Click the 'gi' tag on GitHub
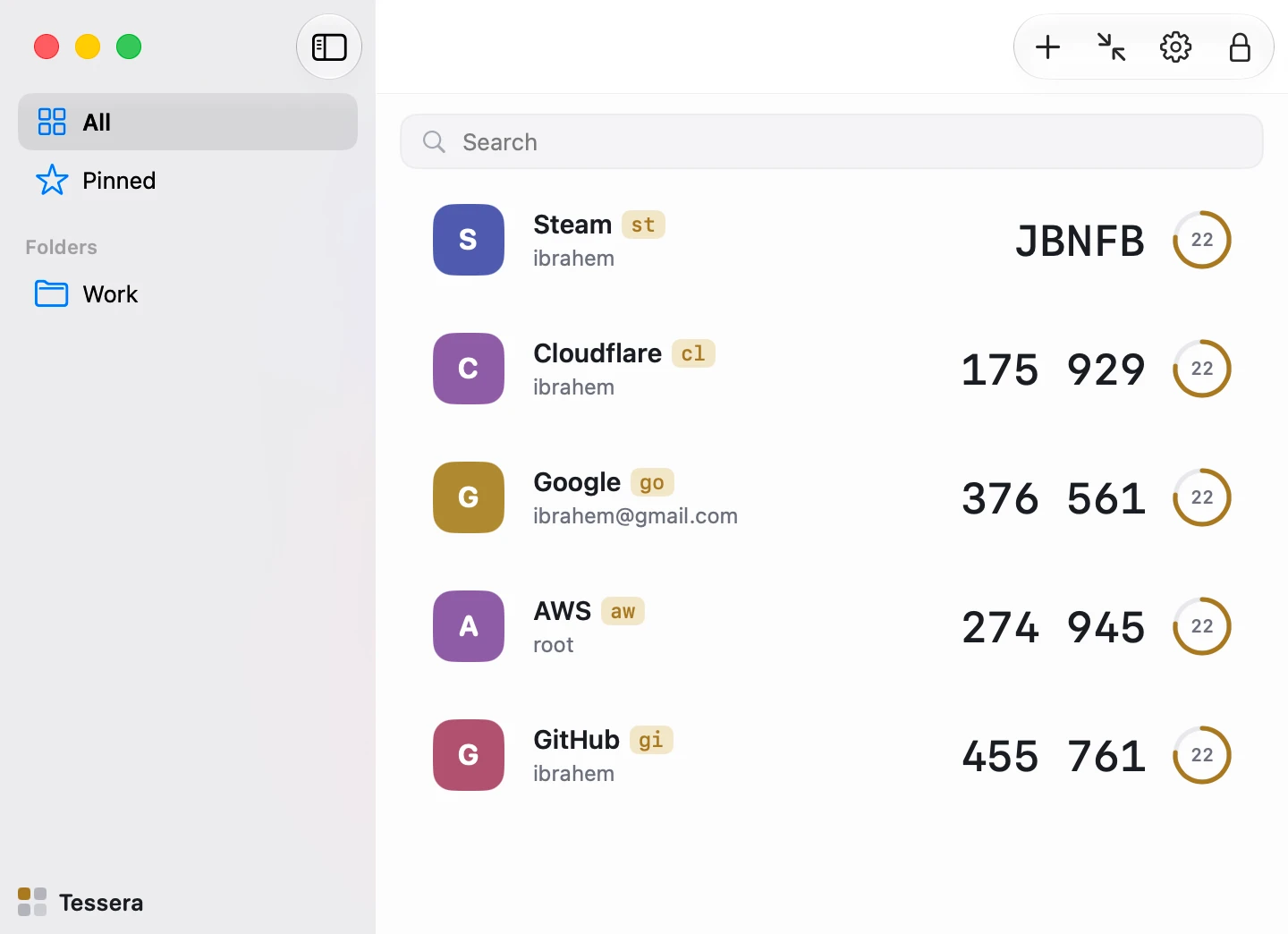This screenshot has width=1288, height=934. click(651, 740)
